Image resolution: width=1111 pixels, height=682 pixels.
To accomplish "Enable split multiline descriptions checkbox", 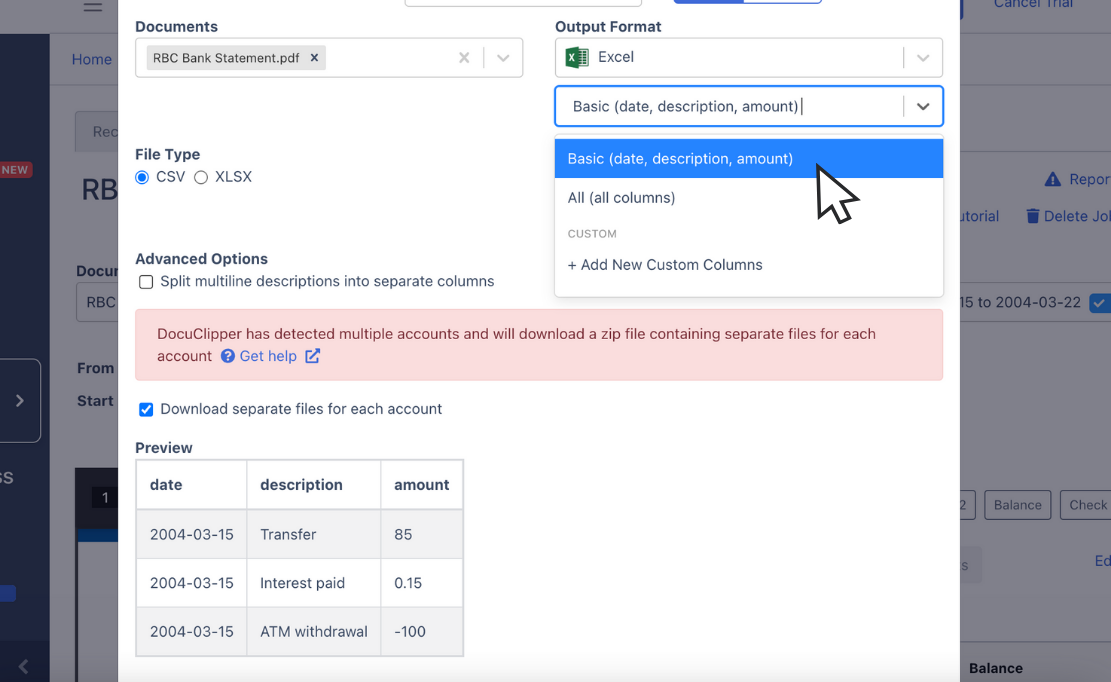I will [x=146, y=282].
